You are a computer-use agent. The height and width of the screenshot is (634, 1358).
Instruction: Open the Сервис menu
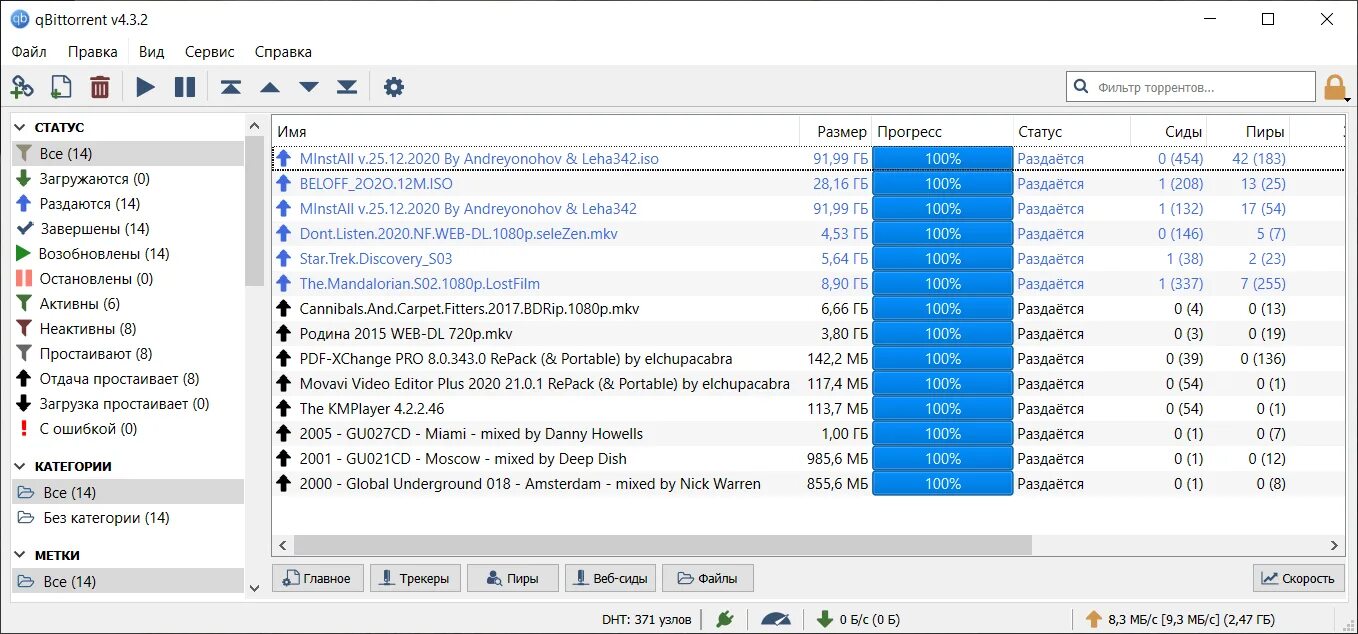click(x=210, y=52)
